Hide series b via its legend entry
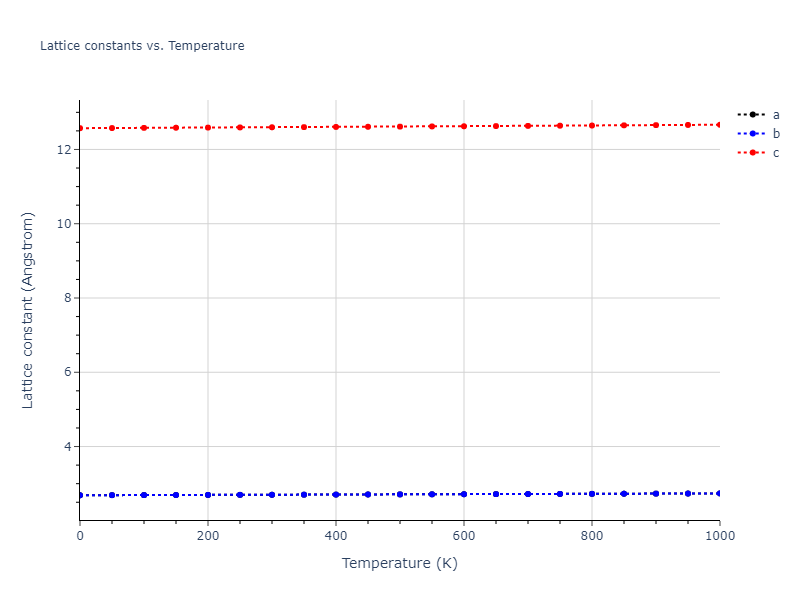Image resolution: width=800 pixels, height=600 pixels. point(776,133)
